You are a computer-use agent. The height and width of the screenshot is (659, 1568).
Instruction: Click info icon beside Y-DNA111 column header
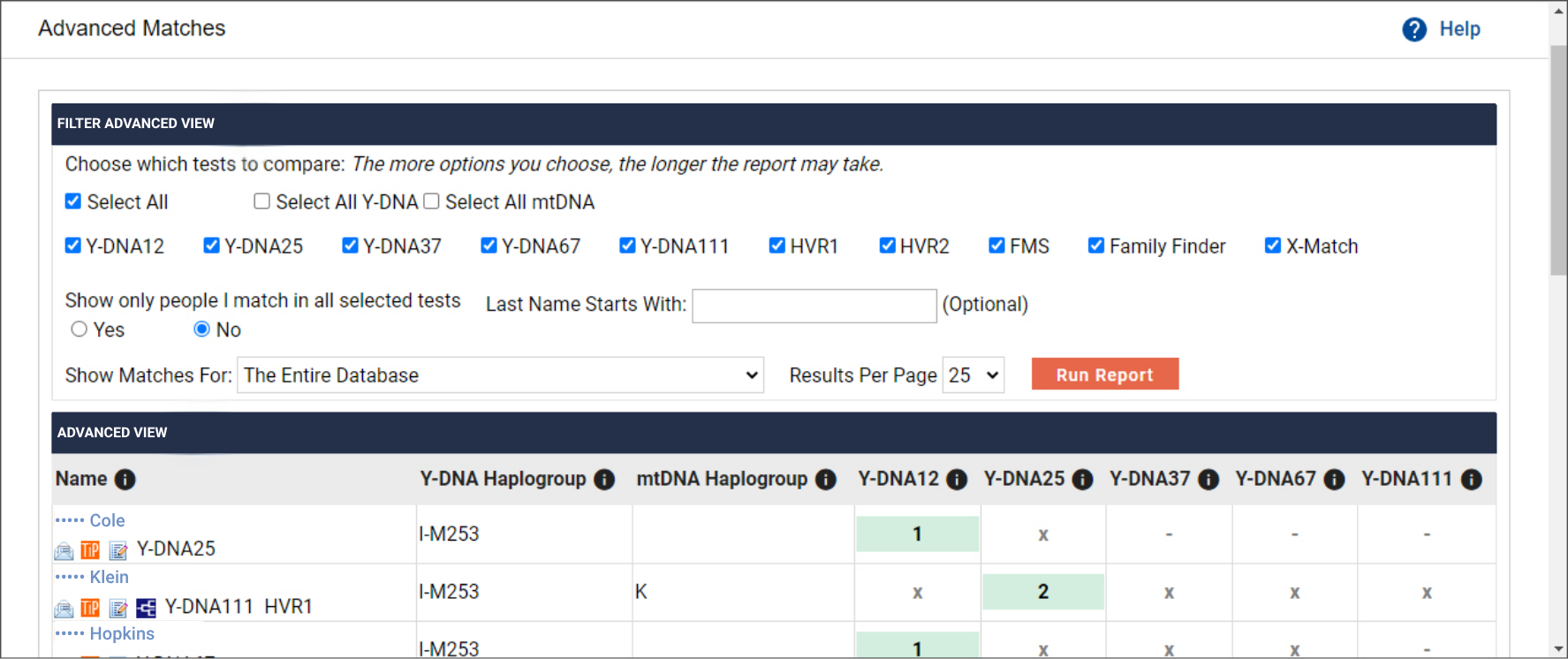(1471, 480)
